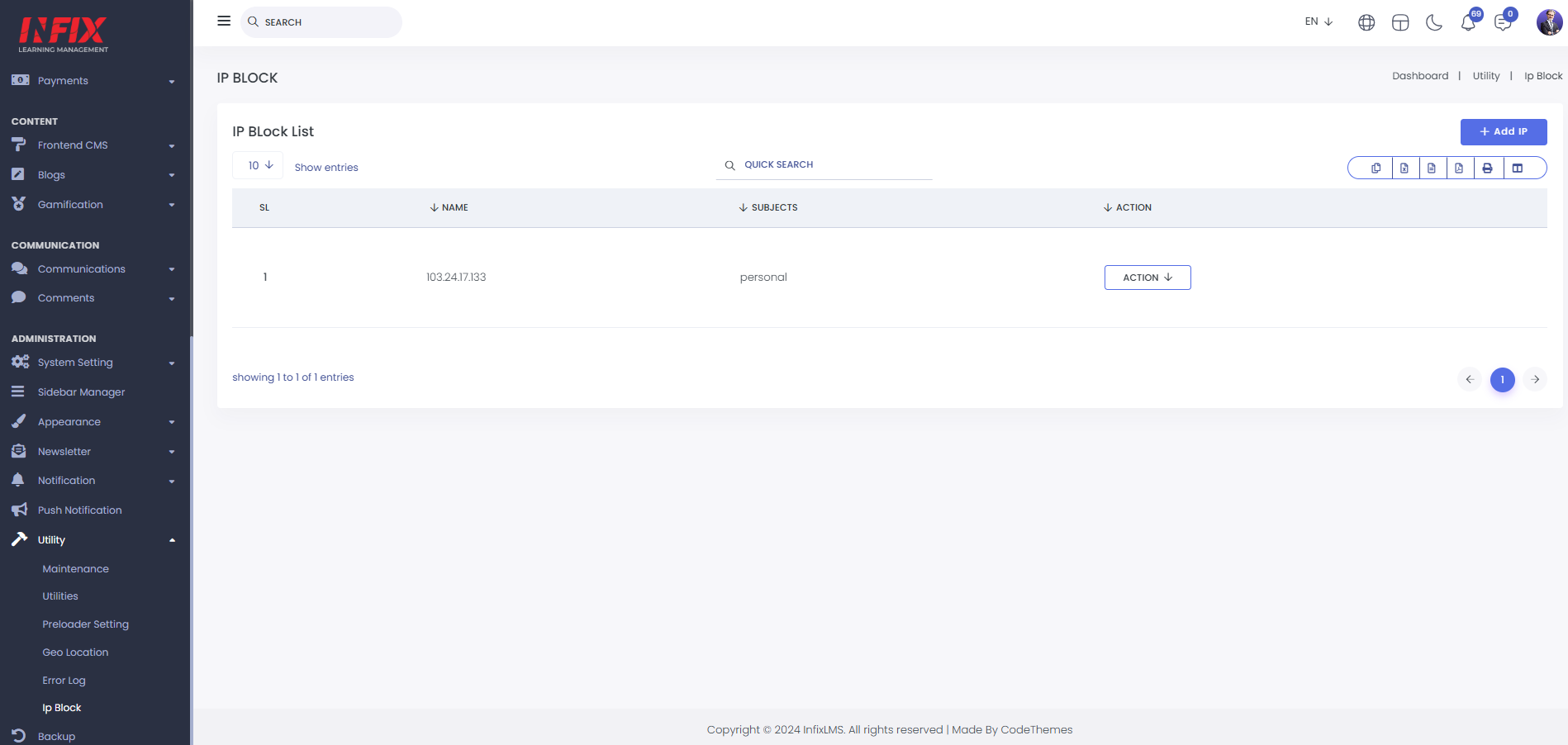Screen dimensions: 1568x745
Task: Open Sidebar Manager menu item
Action: tap(81, 391)
